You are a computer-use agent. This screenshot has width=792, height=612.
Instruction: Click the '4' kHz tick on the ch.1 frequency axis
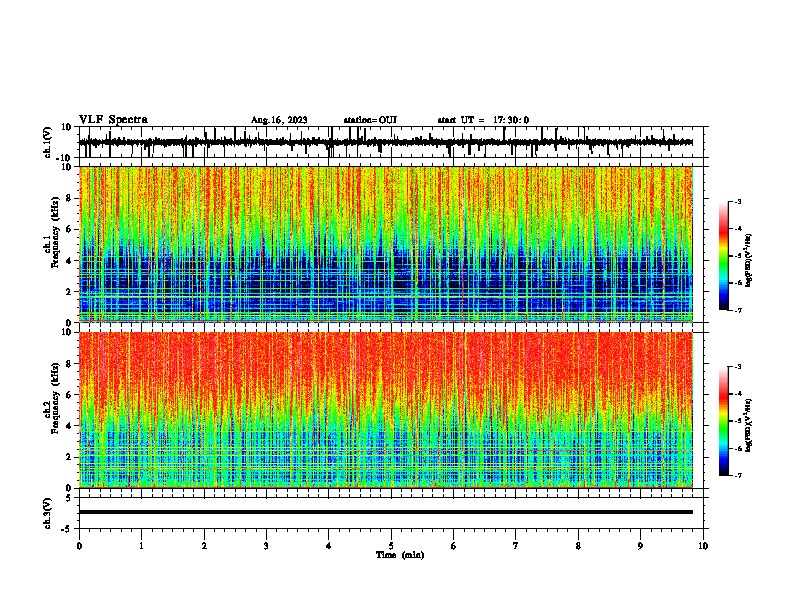coord(70,261)
